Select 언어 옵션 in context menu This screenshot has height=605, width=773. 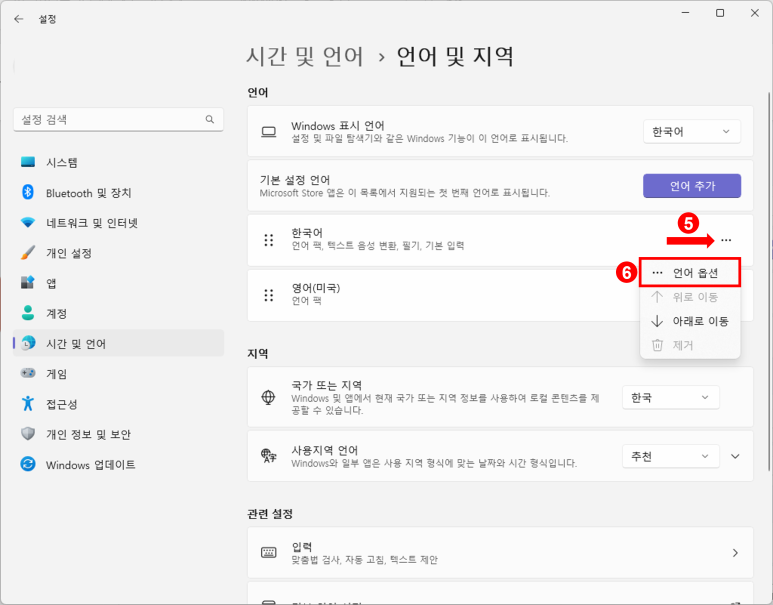click(690, 273)
